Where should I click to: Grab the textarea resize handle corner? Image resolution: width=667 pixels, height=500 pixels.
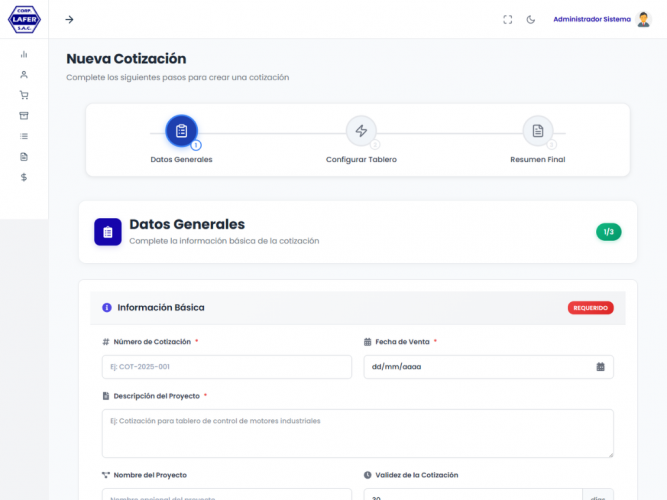tap(610, 455)
